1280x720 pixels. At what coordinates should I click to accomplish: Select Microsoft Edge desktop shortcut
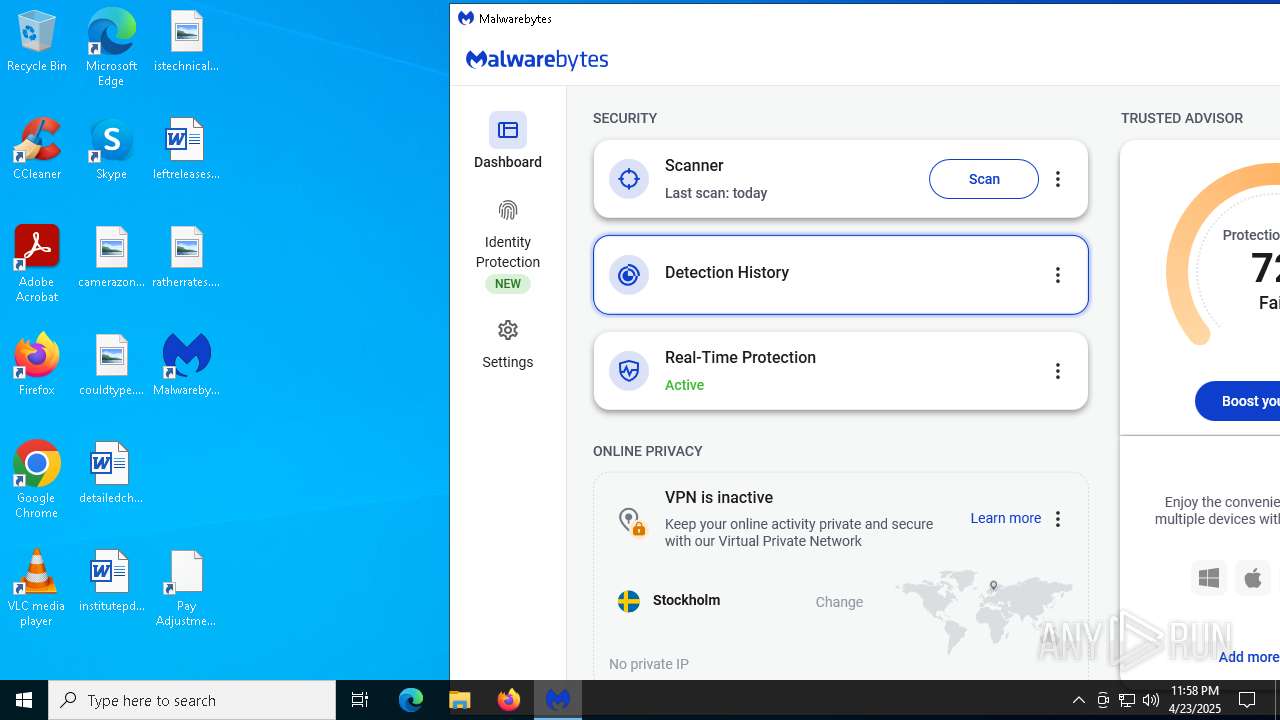[111, 47]
